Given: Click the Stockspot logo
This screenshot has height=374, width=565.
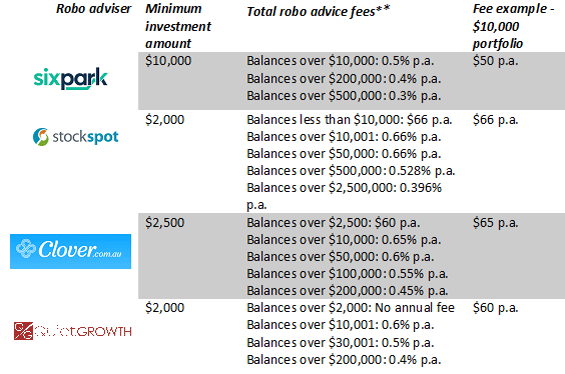Looking at the screenshot, I should pos(75,137).
